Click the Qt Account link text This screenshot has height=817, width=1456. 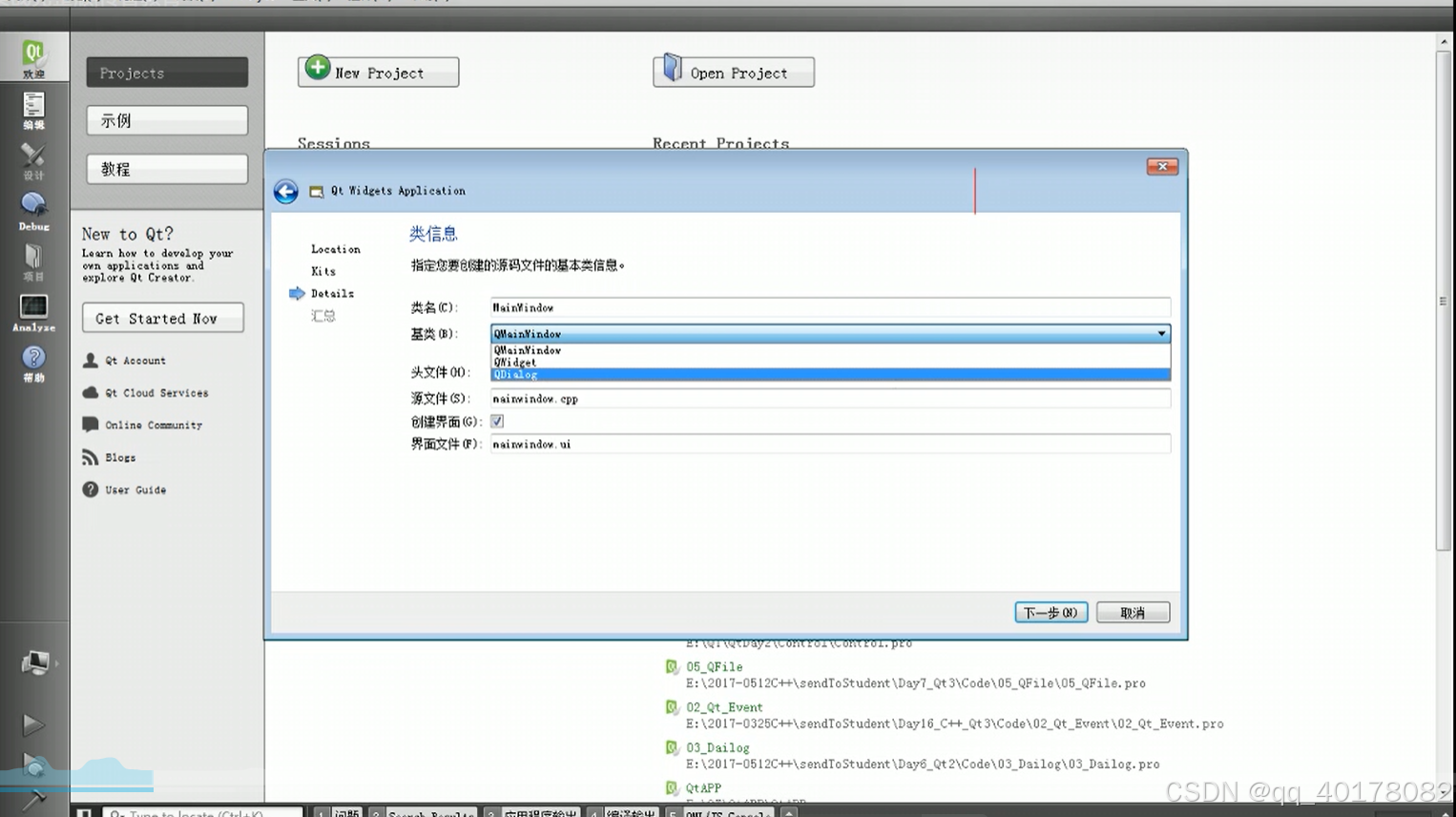pos(135,361)
